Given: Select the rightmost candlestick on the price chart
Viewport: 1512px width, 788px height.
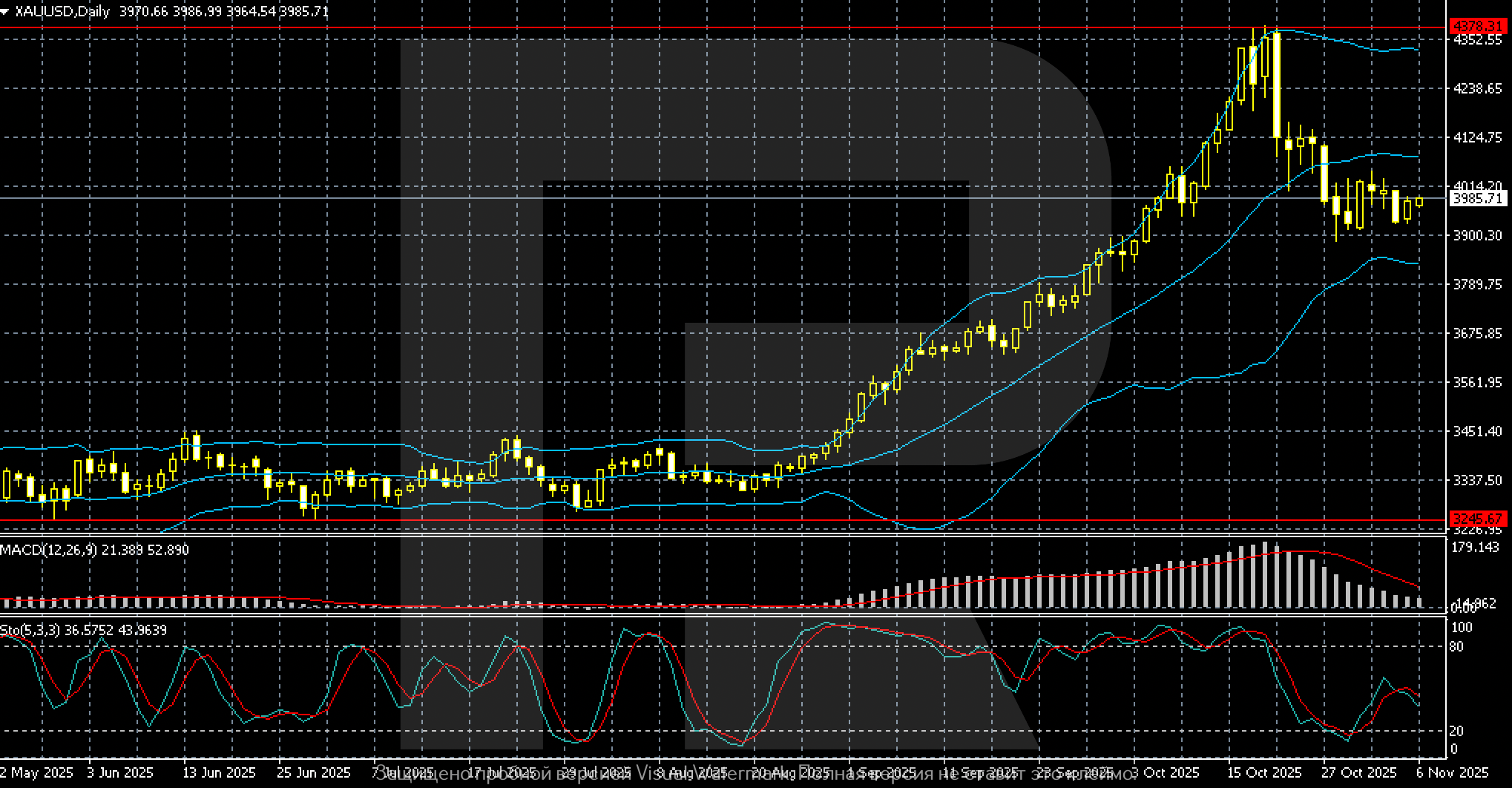Looking at the screenshot, I should point(1419,202).
